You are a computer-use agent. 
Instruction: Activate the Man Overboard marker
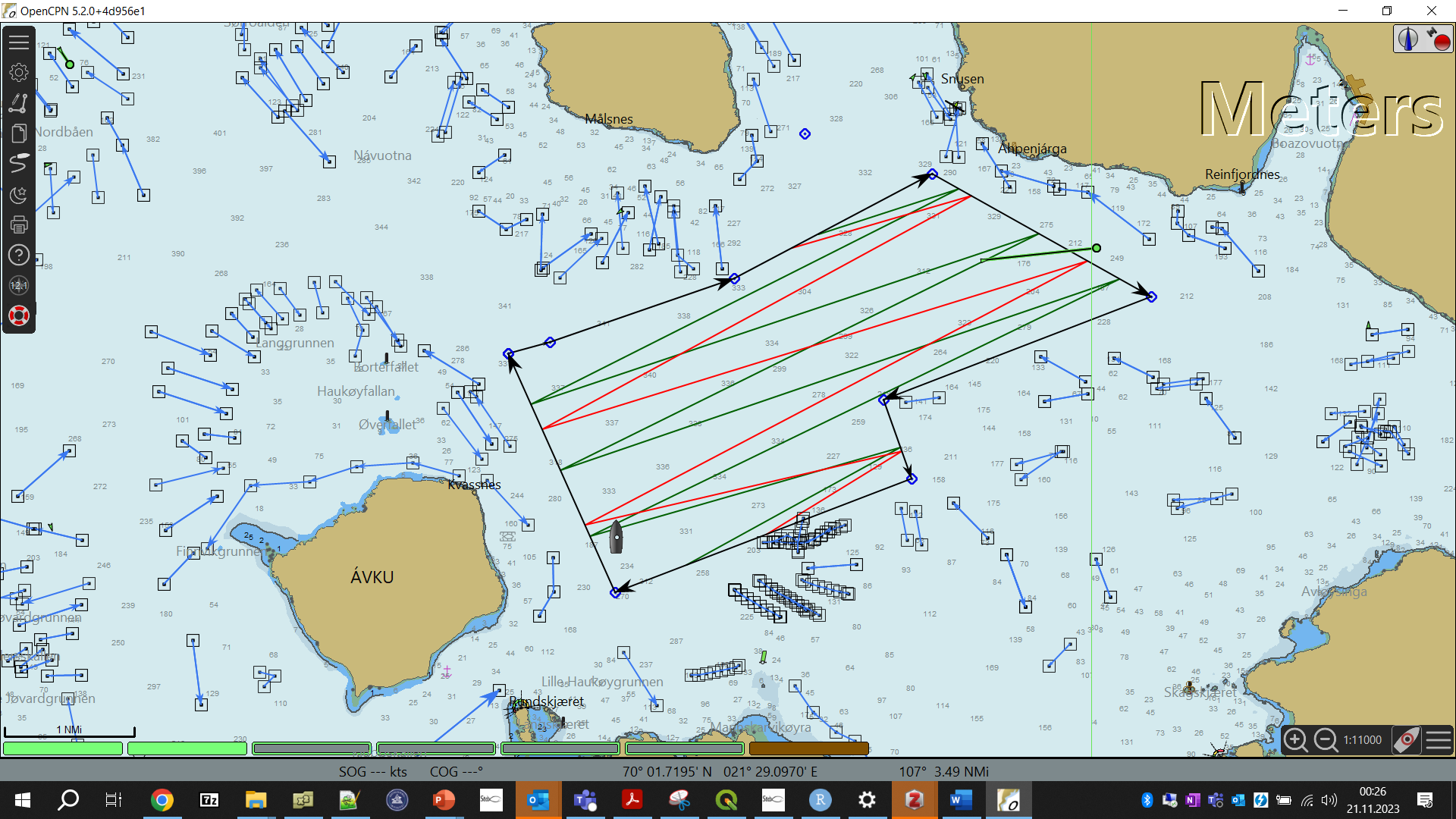tap(19, 315)
